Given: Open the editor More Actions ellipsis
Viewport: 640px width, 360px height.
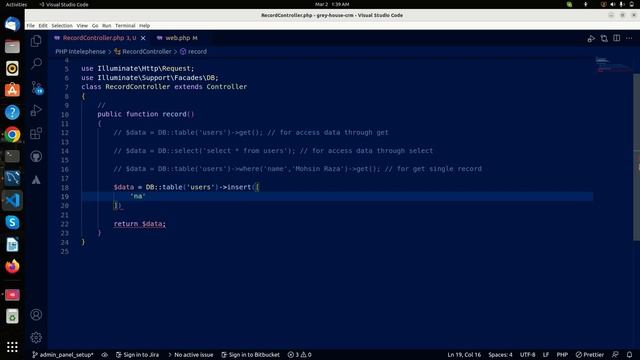Looking at the screenshot, I should coord(629,38).
